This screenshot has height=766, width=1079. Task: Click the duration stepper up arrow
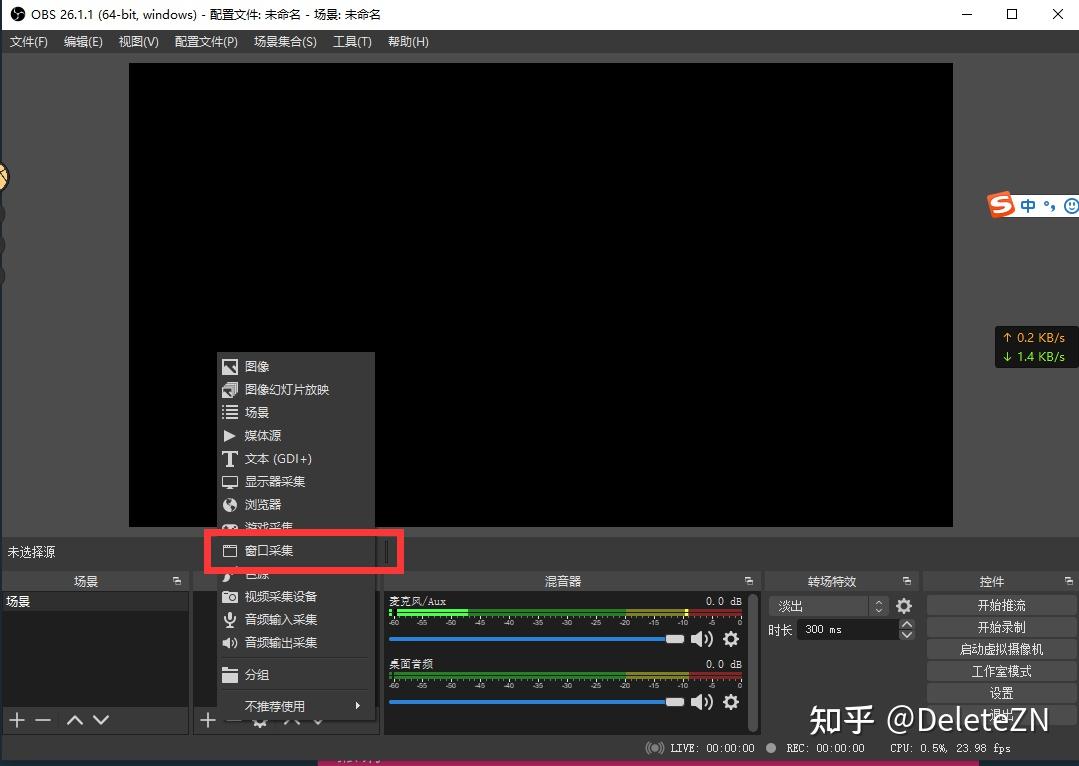point(906,623)
